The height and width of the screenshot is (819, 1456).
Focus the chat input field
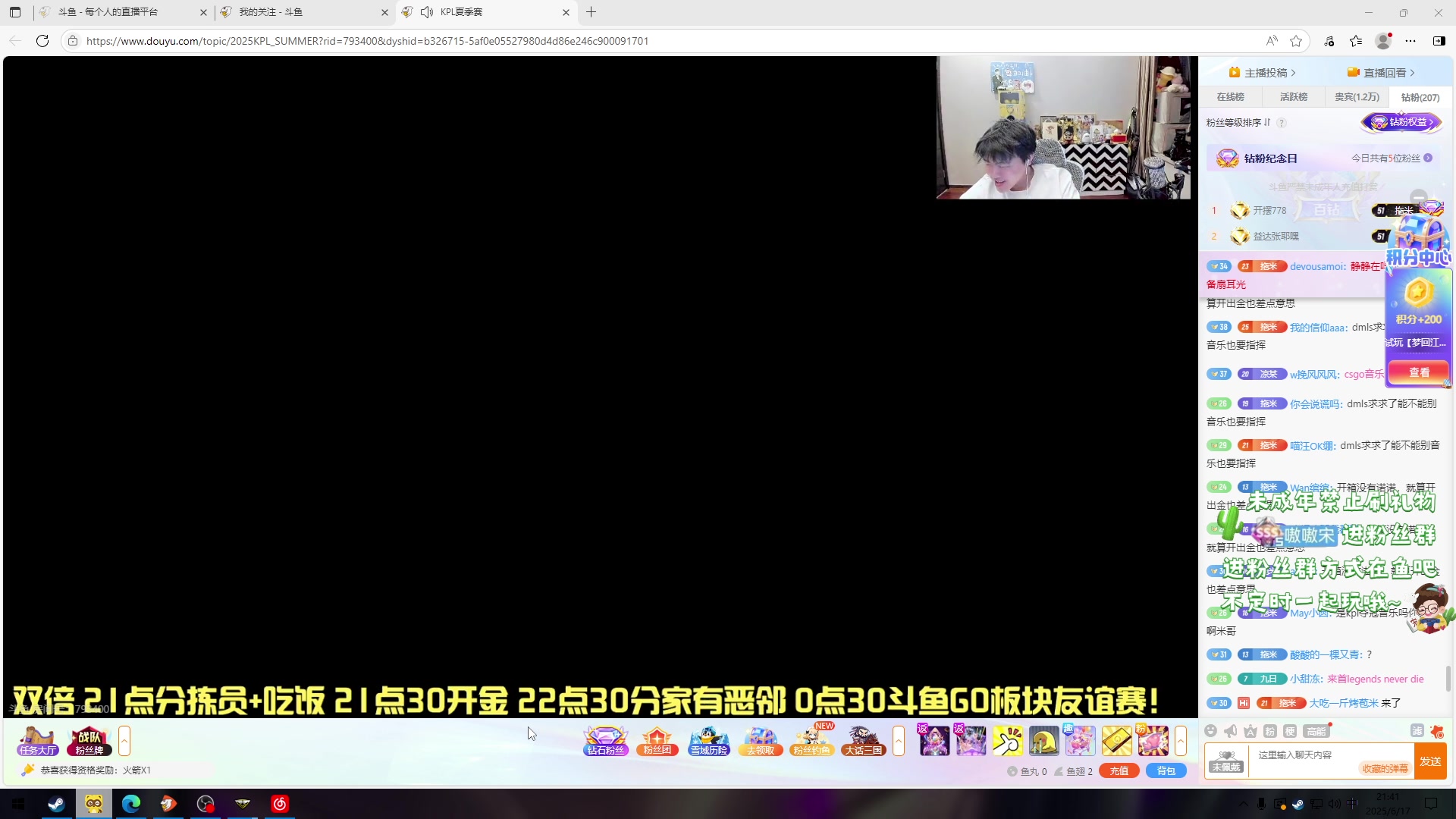tap(1331, 761)
